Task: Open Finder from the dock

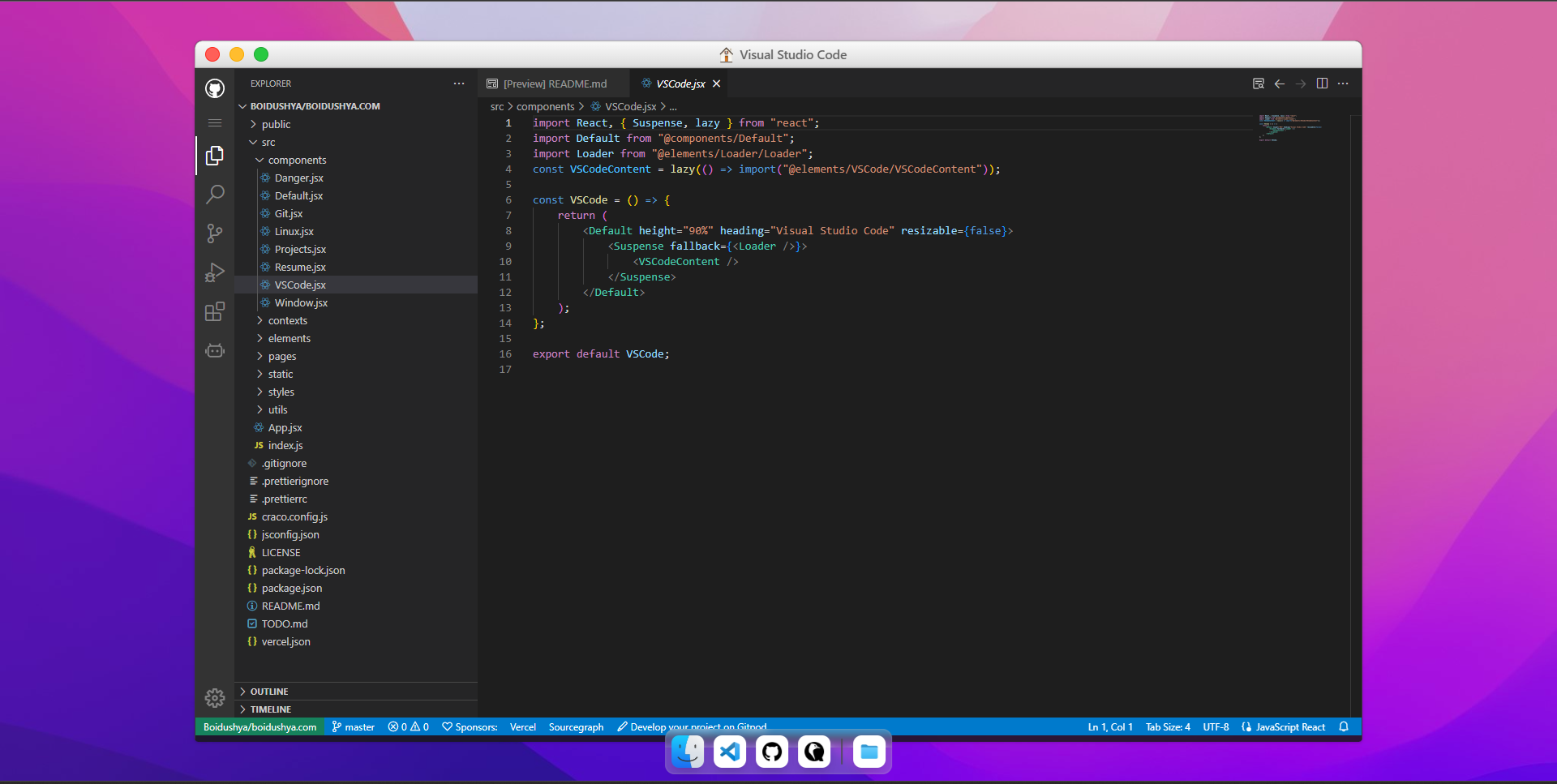Action: coord(688,752)
